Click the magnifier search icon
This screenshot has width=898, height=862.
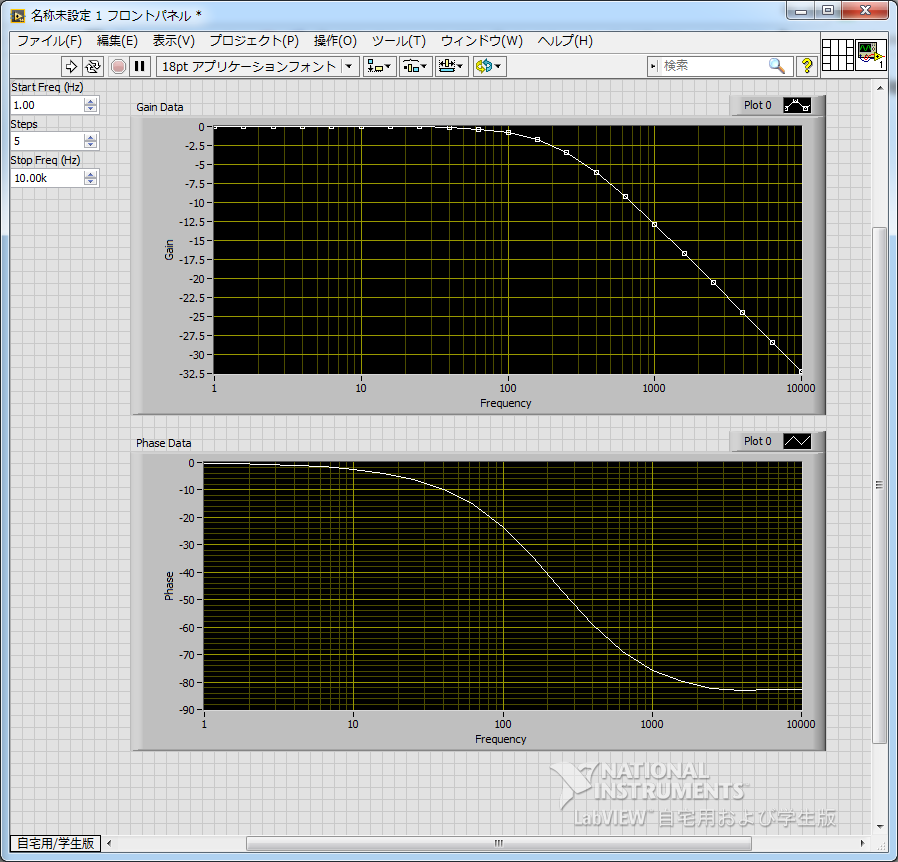point(777,66)
